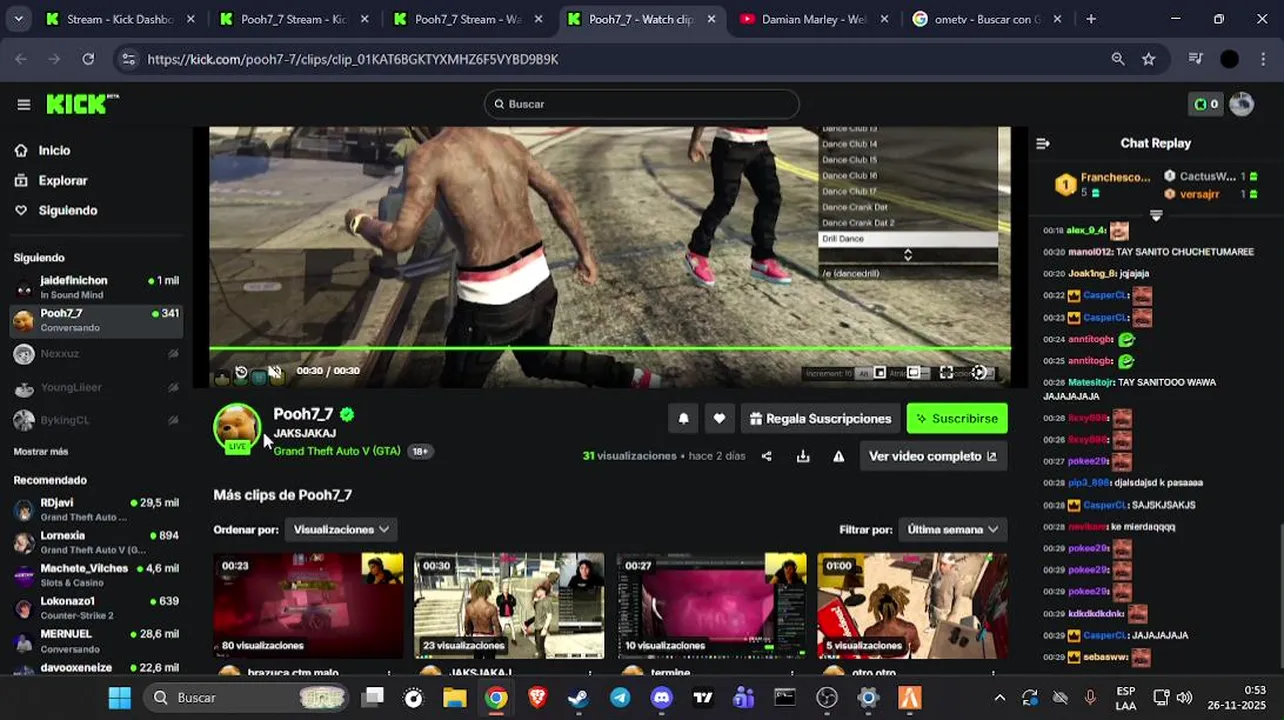Share the clip with the share icon
This screenshot has height=720, width=1284.
click(x=767, y=456)
